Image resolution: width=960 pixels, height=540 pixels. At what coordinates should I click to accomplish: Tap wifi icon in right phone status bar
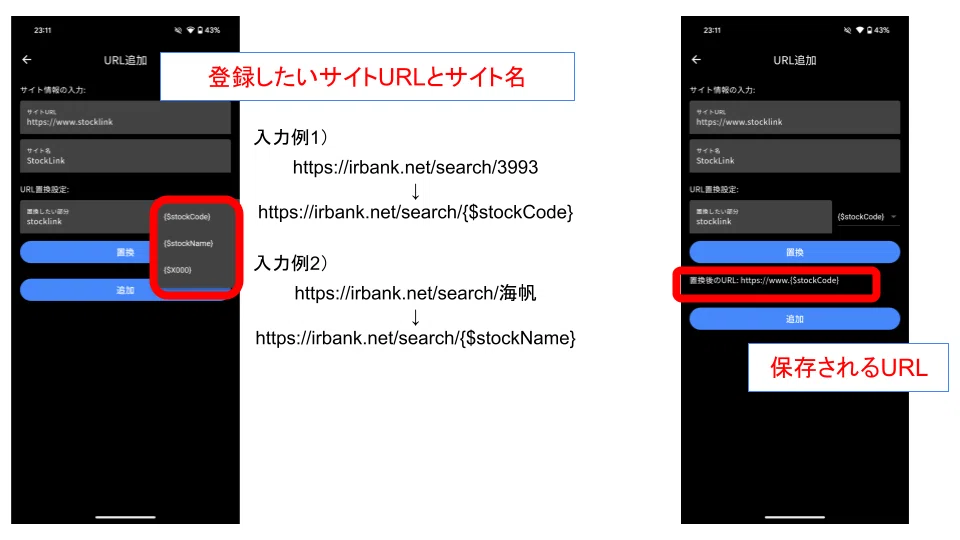pos(860,30)
